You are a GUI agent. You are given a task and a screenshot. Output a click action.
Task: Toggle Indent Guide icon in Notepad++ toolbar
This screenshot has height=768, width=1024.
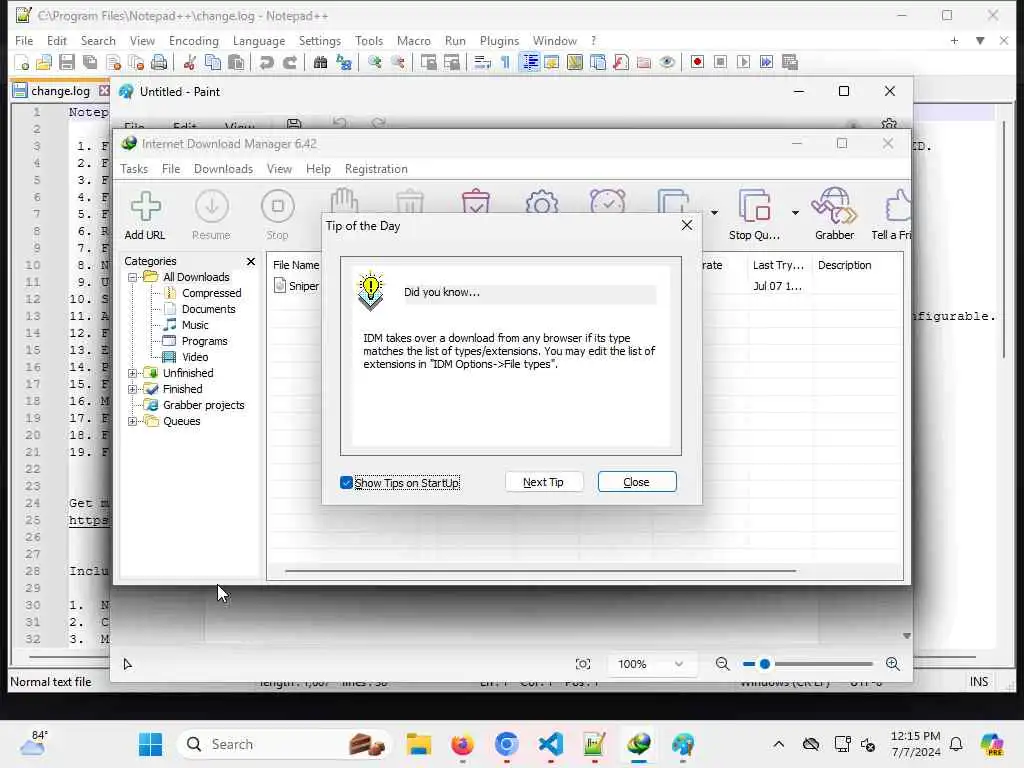[x=528, y=62]
